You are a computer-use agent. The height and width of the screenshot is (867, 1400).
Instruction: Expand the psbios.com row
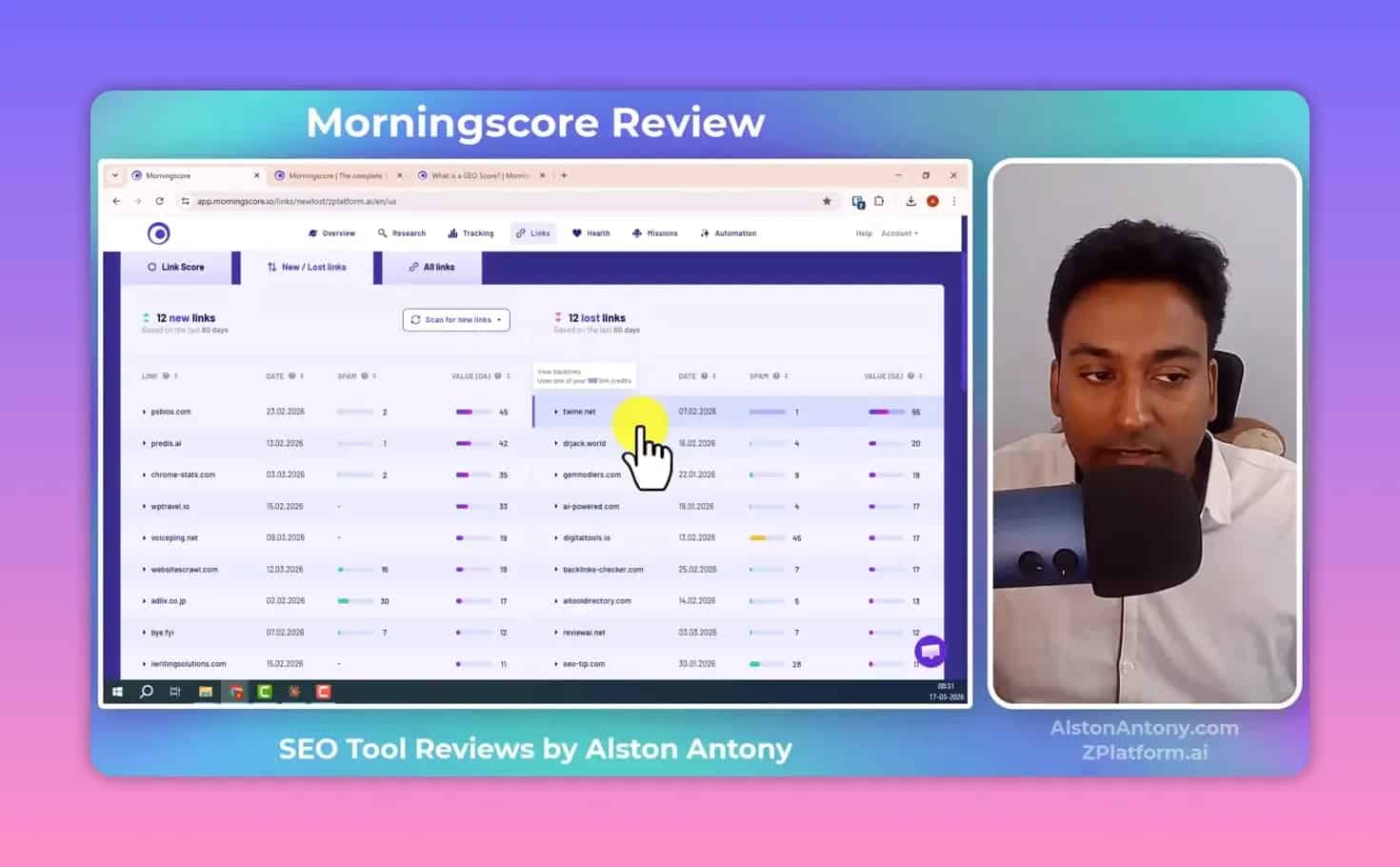pos(143,412)
